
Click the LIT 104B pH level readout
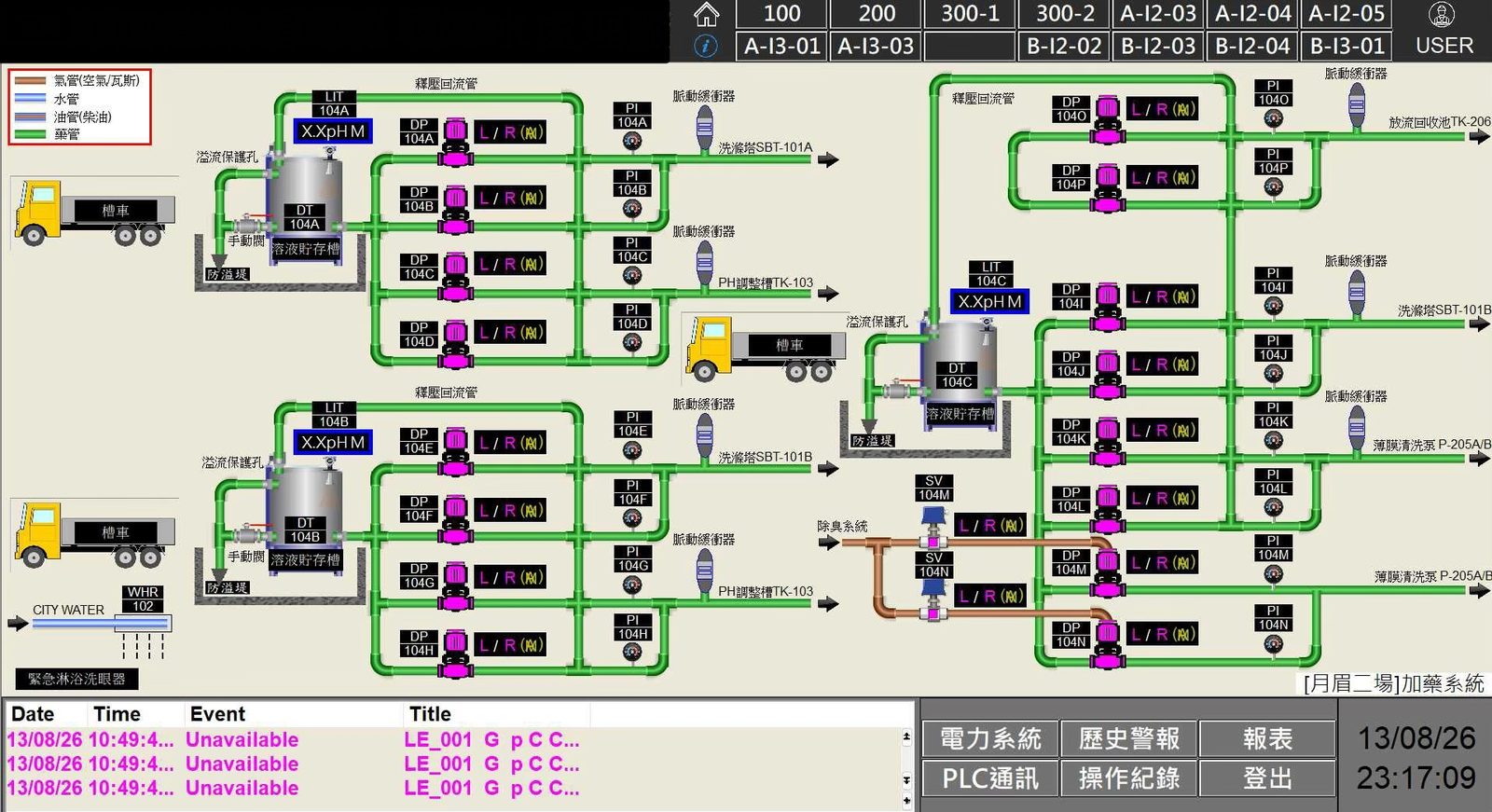click(333, 443)
